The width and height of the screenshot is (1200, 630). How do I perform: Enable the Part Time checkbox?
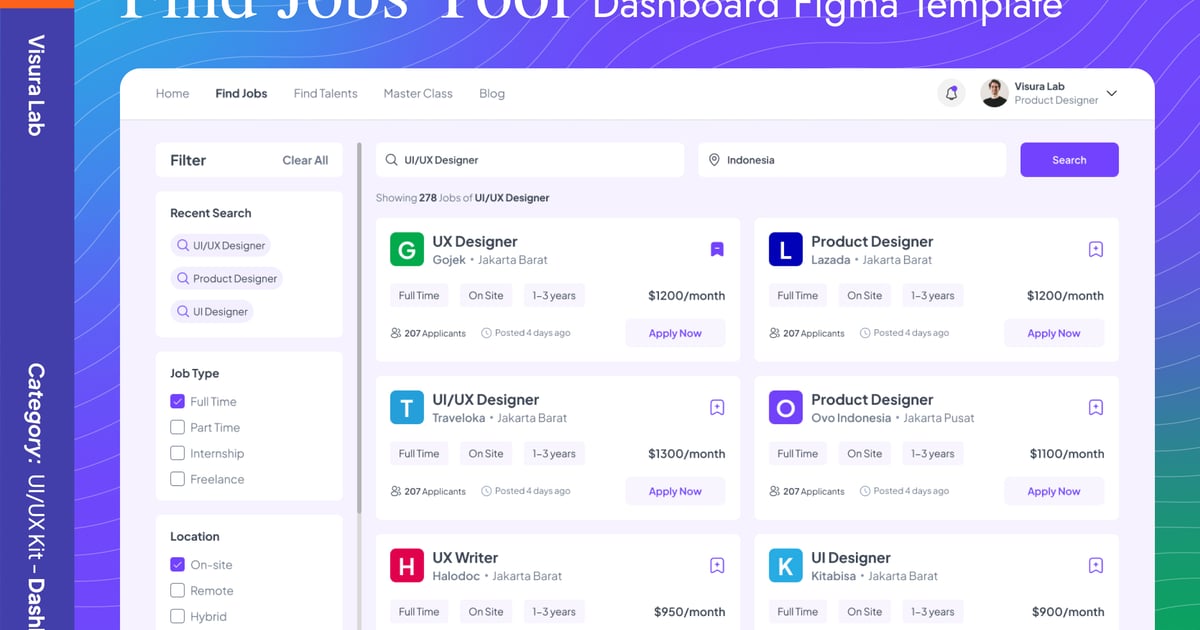pyautogui.click(x=177, y=428)
